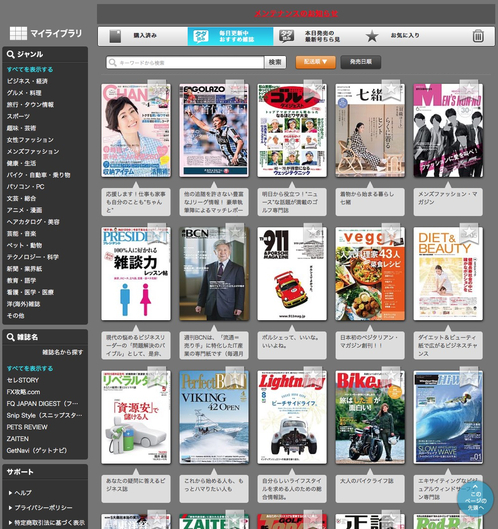Open the セレSTORY magazine link
498x529 pixels.
[x=23, y=380]
